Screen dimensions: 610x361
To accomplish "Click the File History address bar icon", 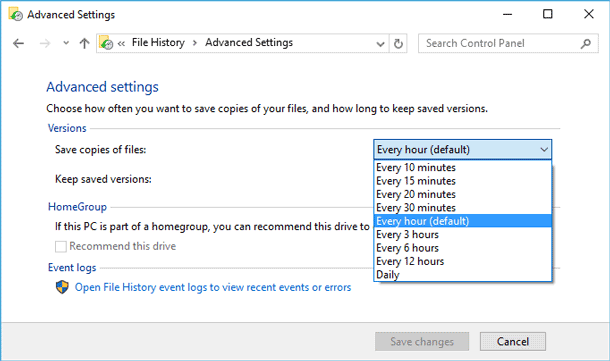I will click(x=106, y=43).
